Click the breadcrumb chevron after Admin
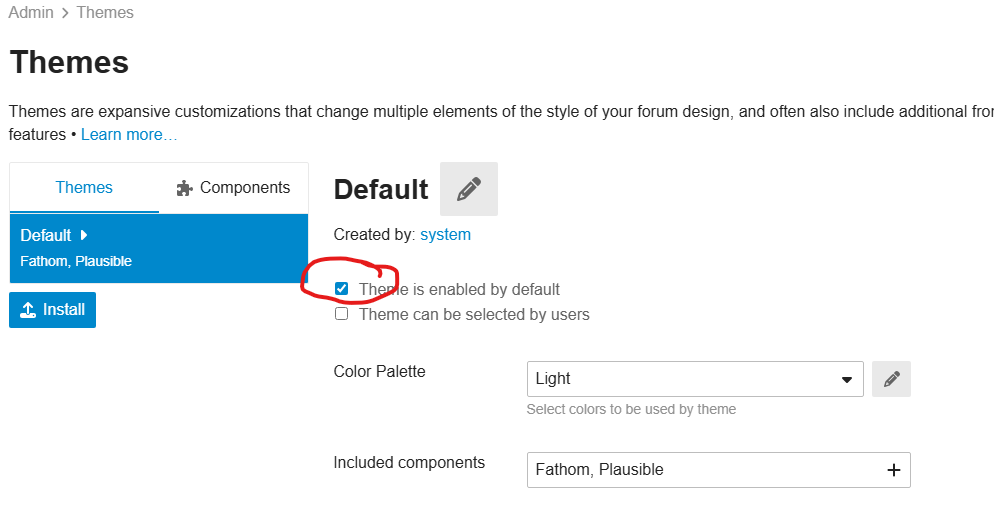Screen dimensions: 994x512 click(x=65, y=13)
